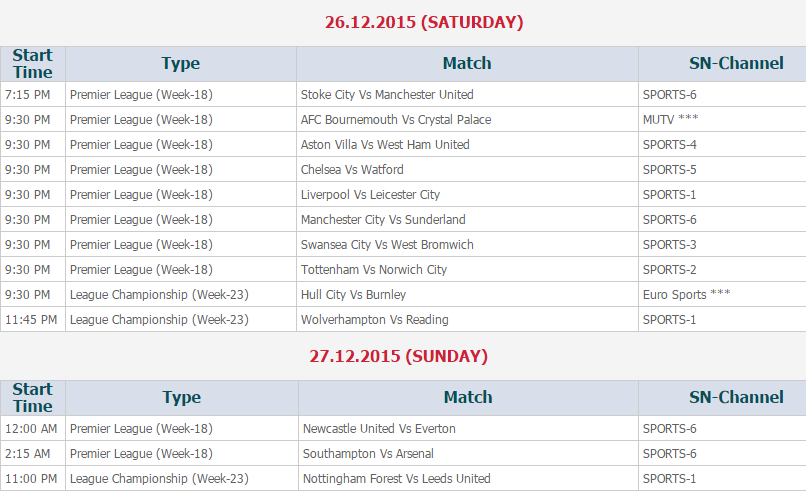Click the Sunday SN-Channel column header
Screen dimensions: 806x491
click(736, 397)
